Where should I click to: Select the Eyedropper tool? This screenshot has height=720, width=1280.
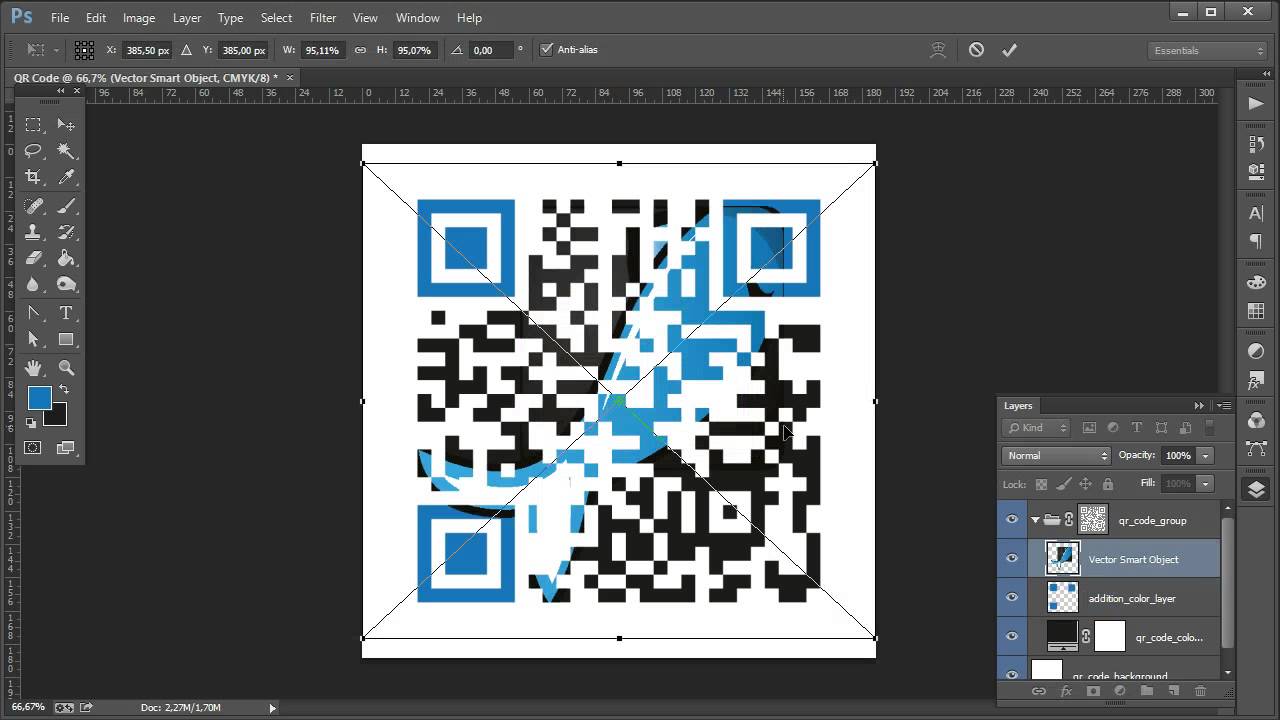point(66,177)
